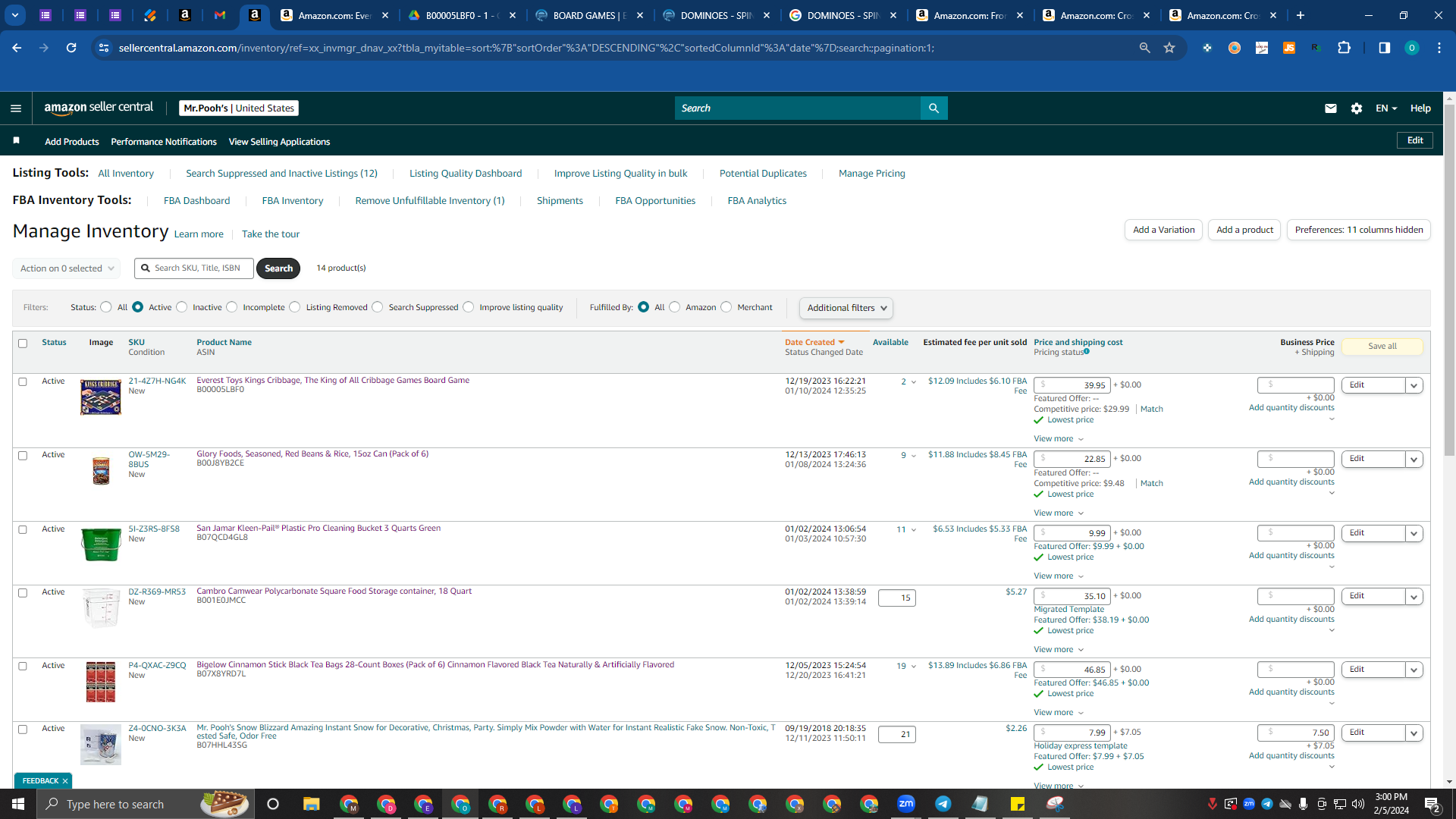This screenshot has width=1456, height=819.
Task: Tick the select-all products checkbox
Action: pyautogui.click(x=23, y=344)
